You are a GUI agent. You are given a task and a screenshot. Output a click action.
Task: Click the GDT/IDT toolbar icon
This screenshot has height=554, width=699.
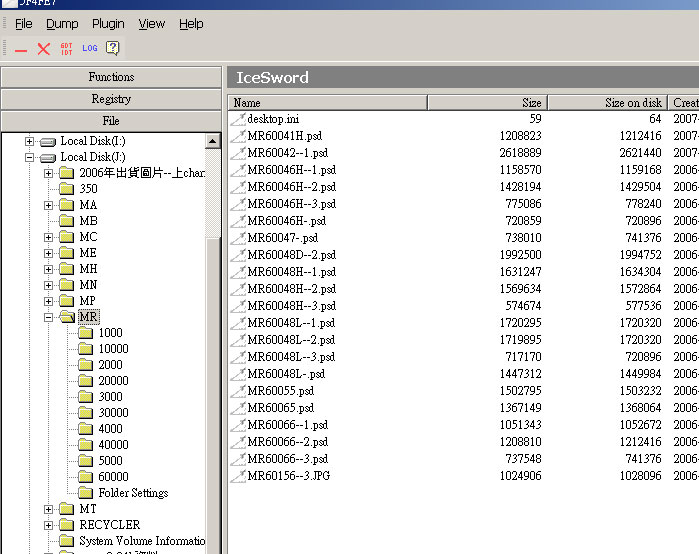point(67,48)
